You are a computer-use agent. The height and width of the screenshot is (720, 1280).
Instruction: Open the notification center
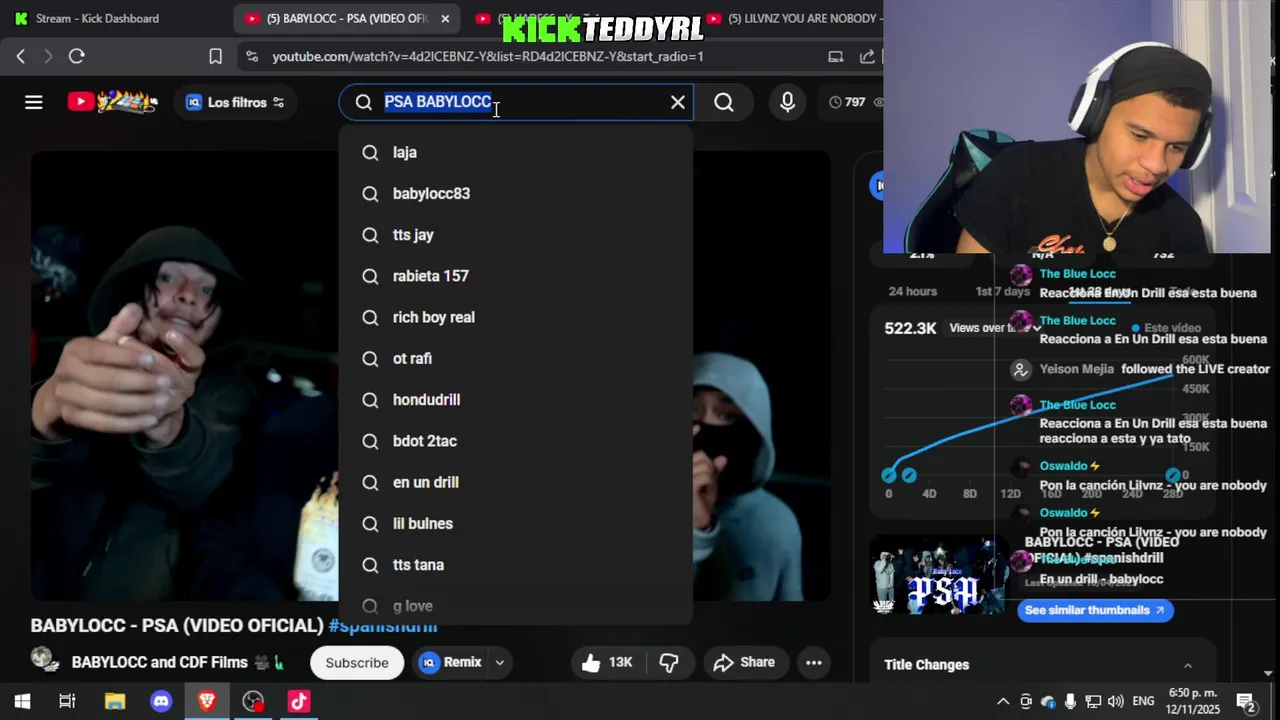[1246, 701]
